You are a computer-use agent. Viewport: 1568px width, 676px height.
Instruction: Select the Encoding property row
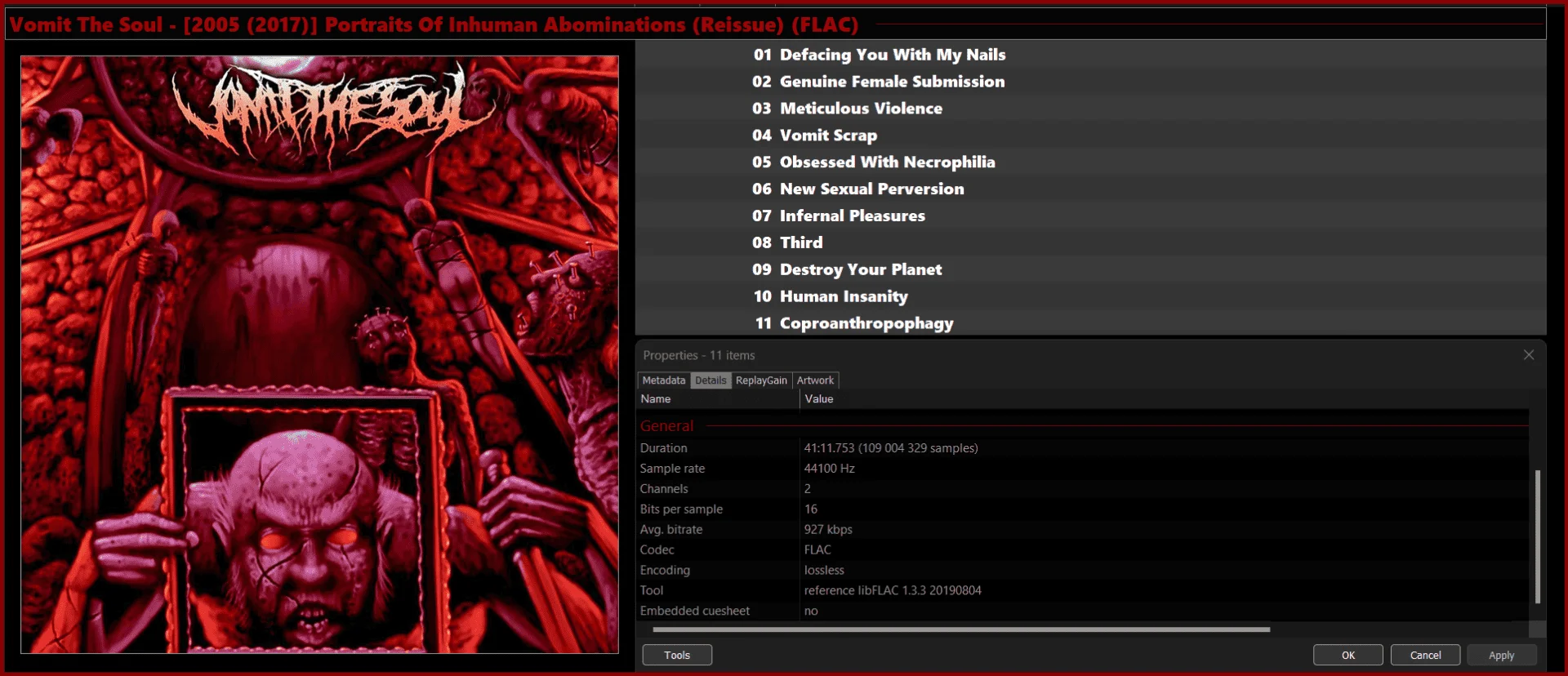click(1083, 571)
